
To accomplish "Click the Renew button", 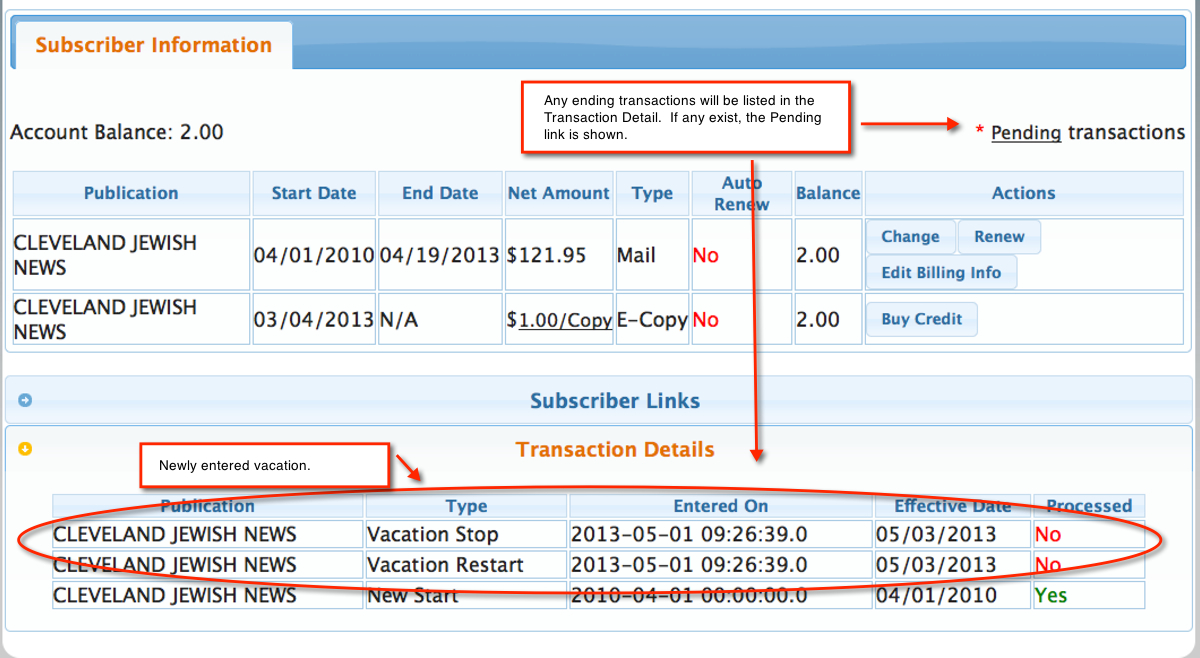I will tap(999, 237).
